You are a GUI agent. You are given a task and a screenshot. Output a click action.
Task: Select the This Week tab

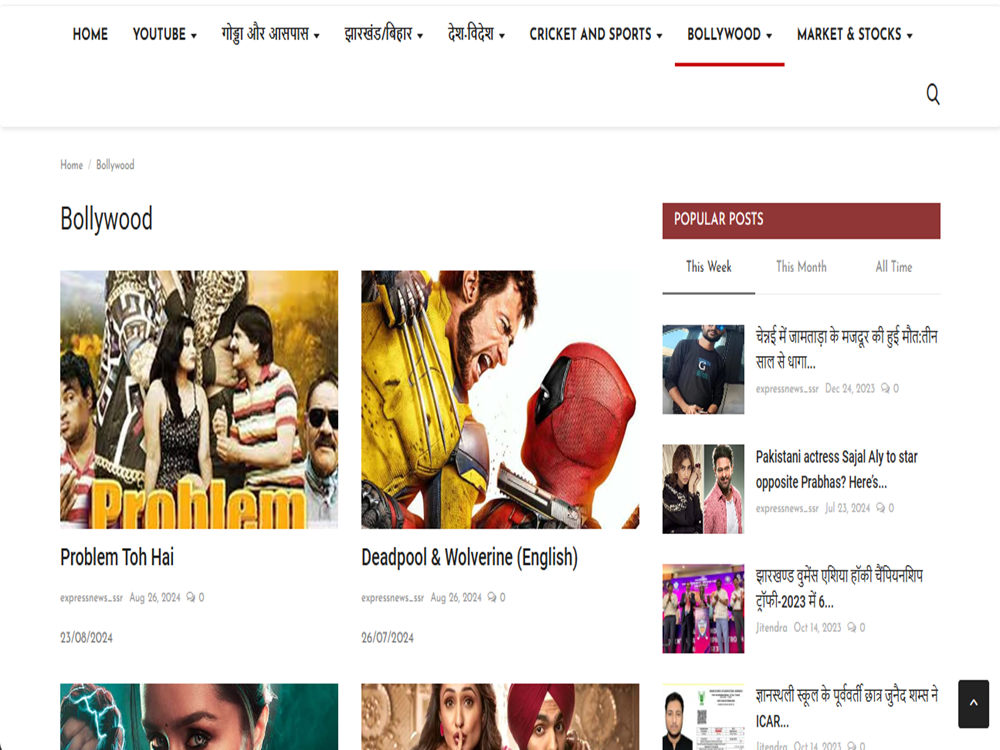pos(709,267)
